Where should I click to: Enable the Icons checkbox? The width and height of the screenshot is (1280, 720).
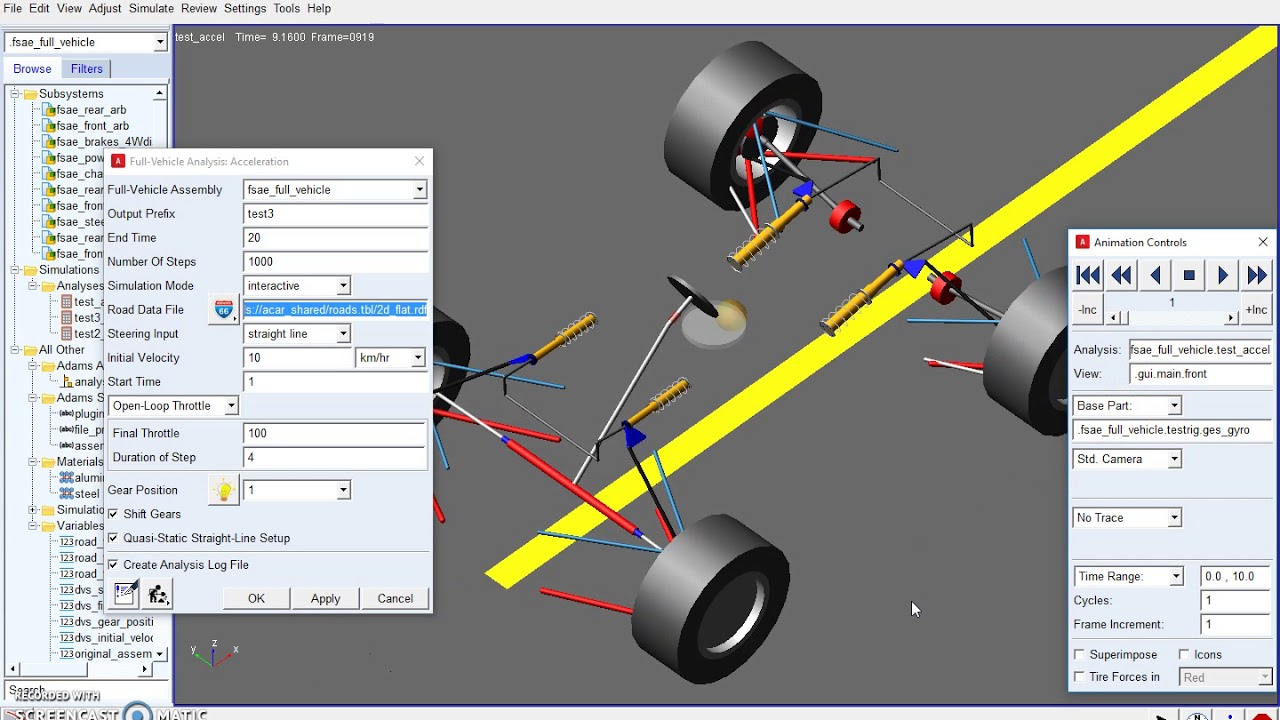coord(1184,655)
